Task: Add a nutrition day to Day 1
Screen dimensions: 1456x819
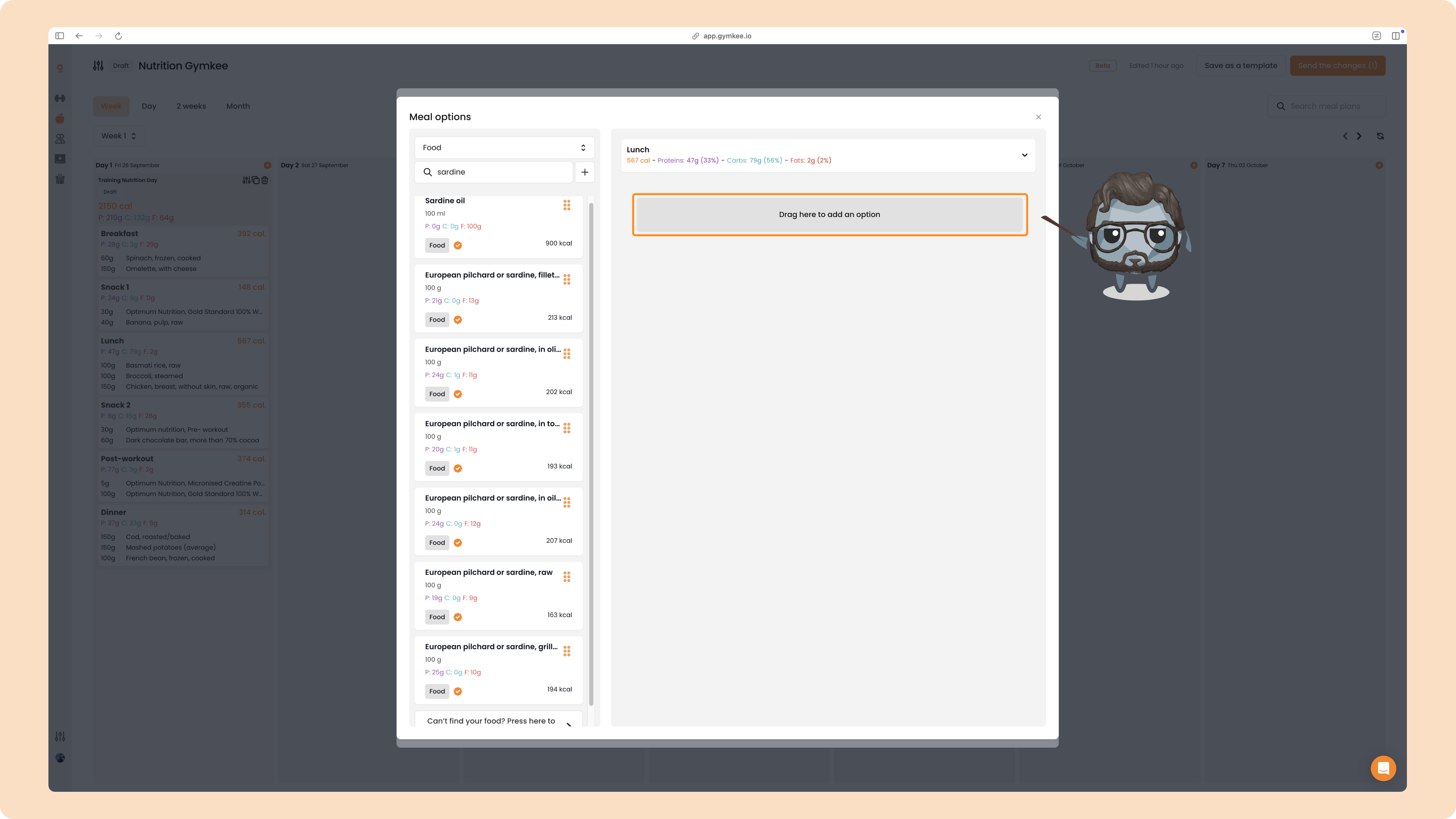Action: click(267, 165)
